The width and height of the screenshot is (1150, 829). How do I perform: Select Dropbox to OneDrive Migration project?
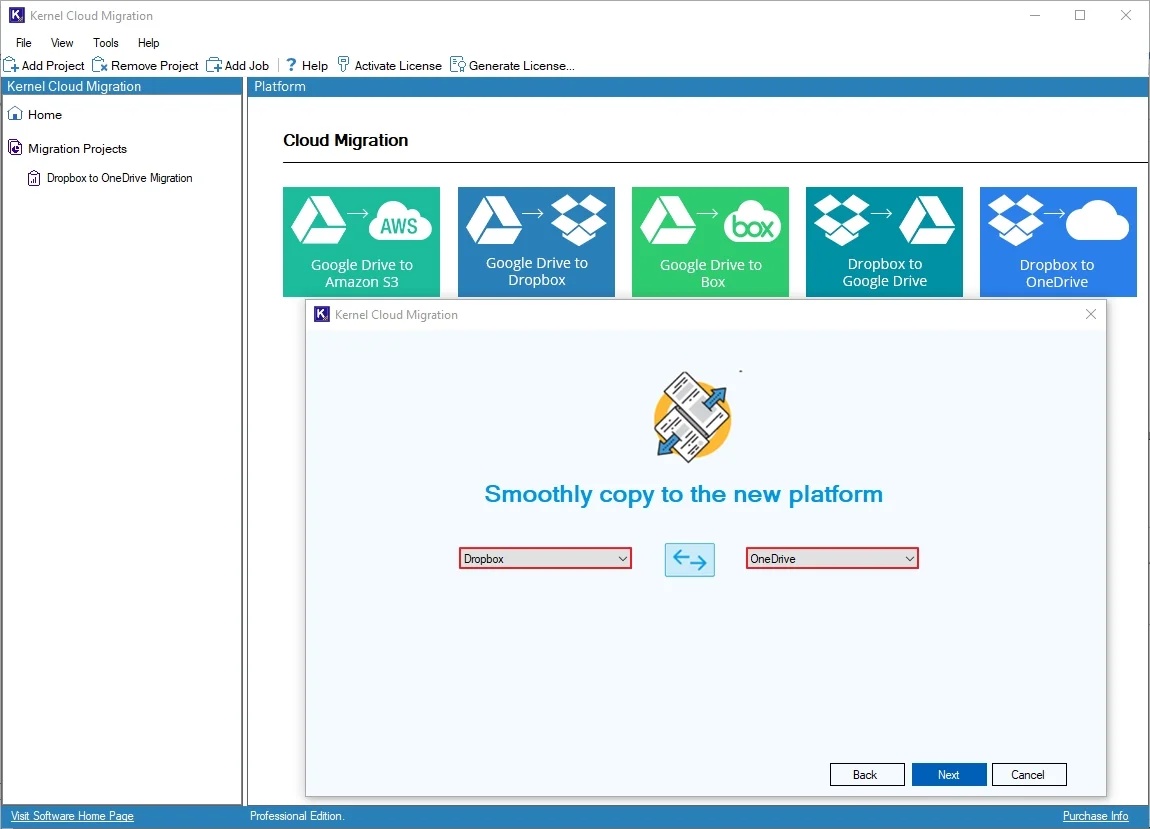coord(119,178)
